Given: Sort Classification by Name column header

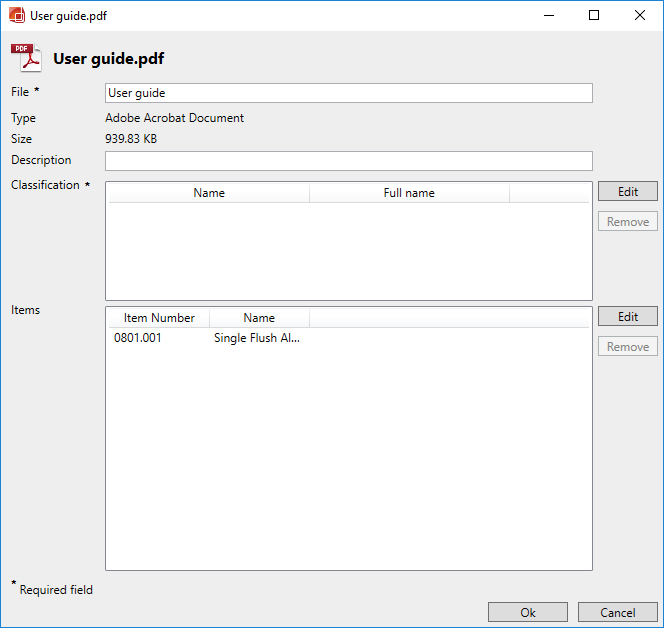Looking at the screenshot, I should pyautogui.click(x=209, y=193).
